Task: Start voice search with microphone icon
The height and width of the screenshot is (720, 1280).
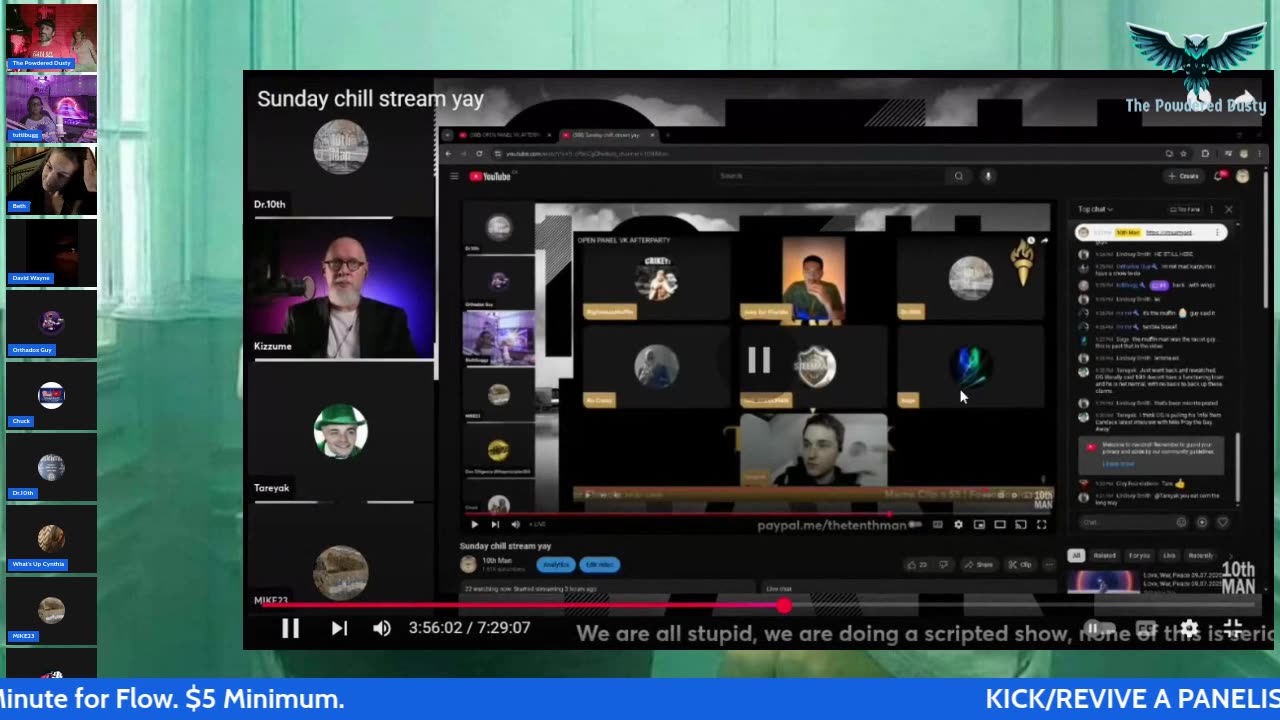Action: 988,176
